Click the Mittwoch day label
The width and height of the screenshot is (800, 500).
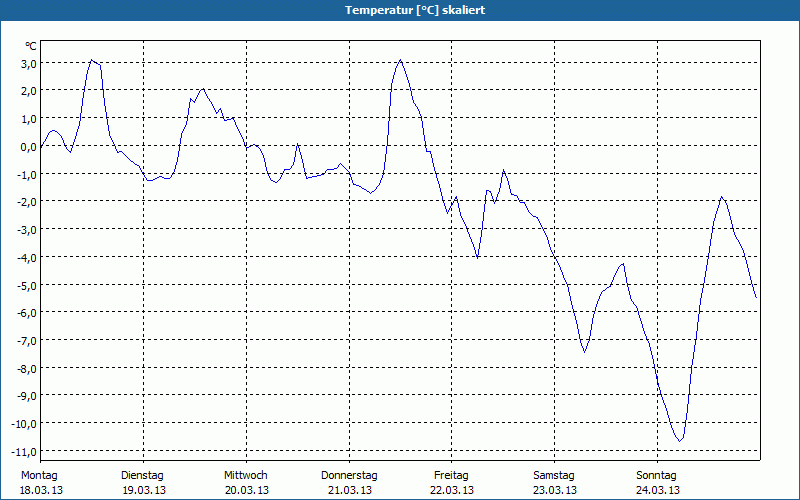246,476
